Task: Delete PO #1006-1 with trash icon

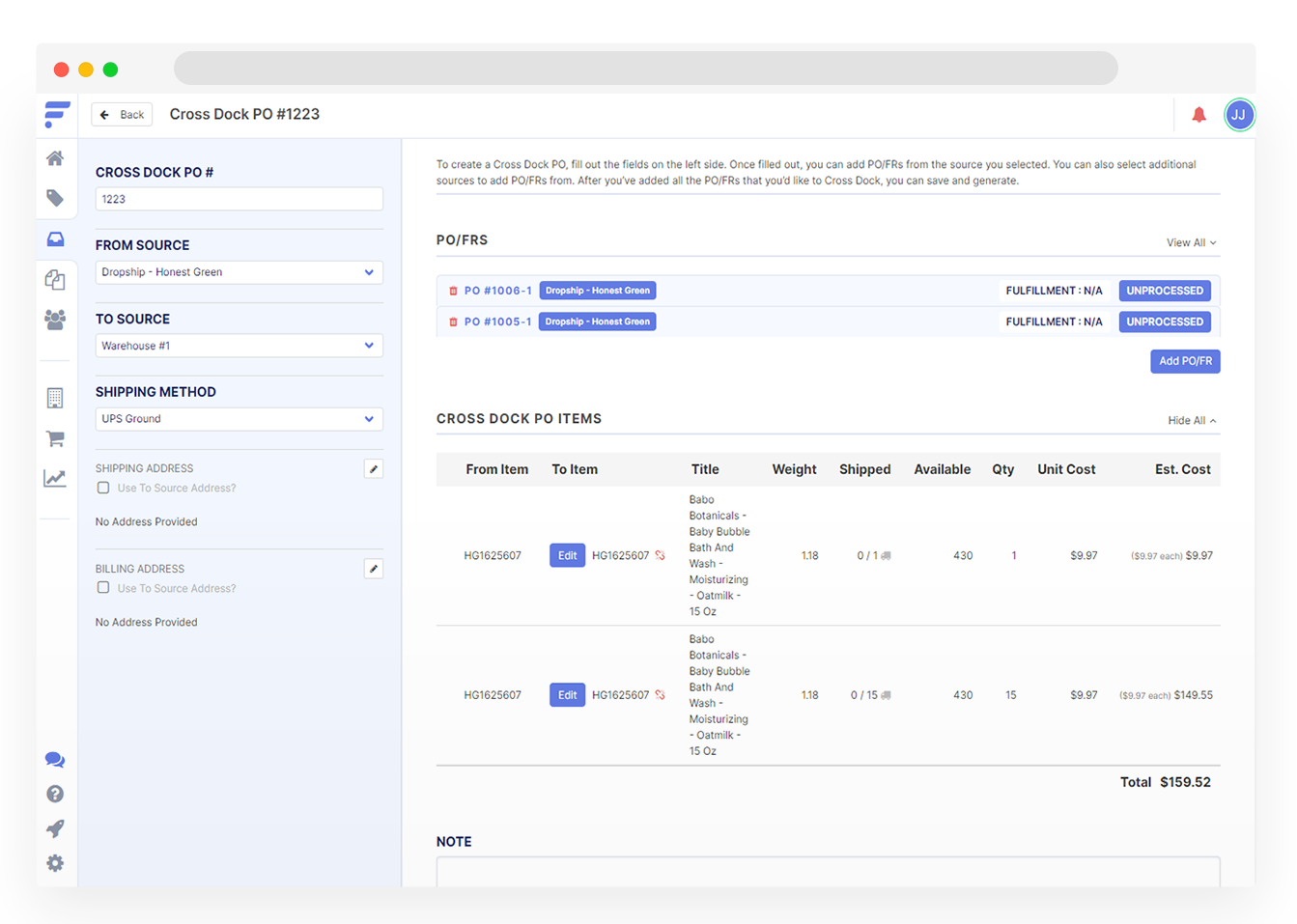Action: [x=453, y=291]
